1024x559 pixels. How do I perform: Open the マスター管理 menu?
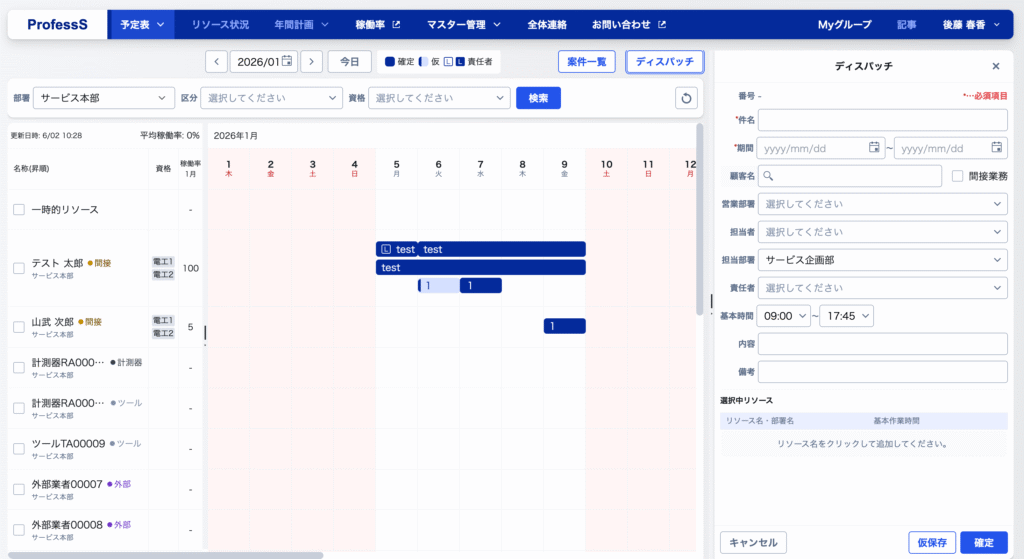[464, 25]
